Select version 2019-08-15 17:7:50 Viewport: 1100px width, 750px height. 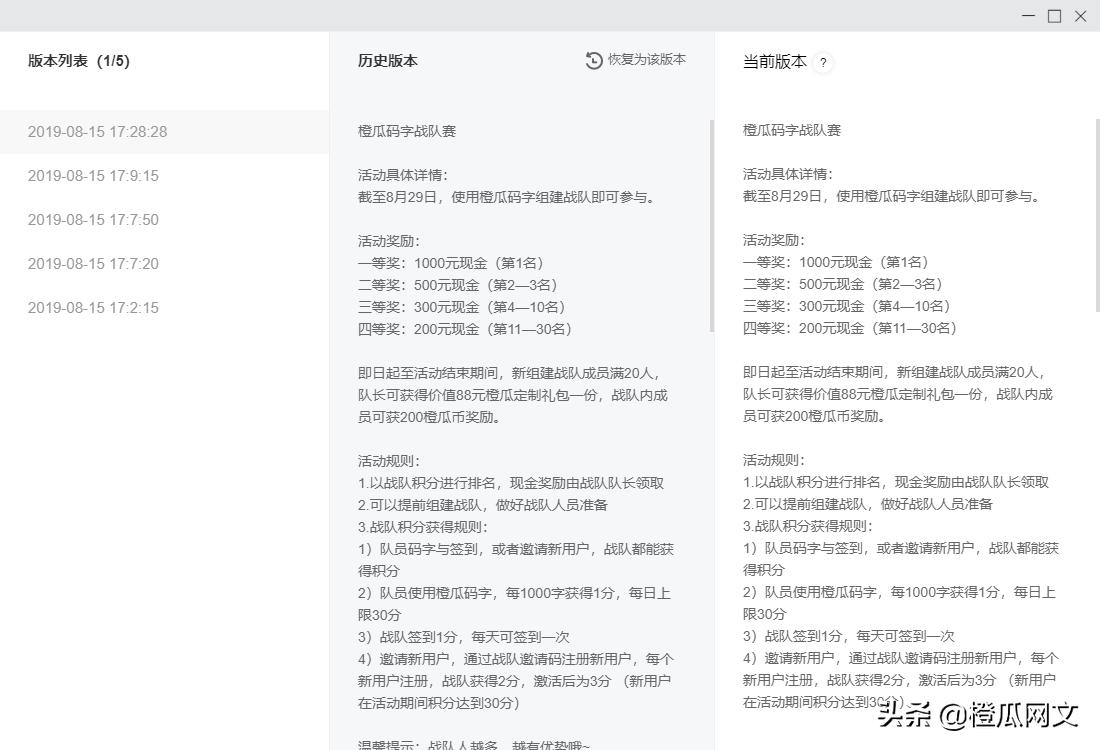click(93, 219)
